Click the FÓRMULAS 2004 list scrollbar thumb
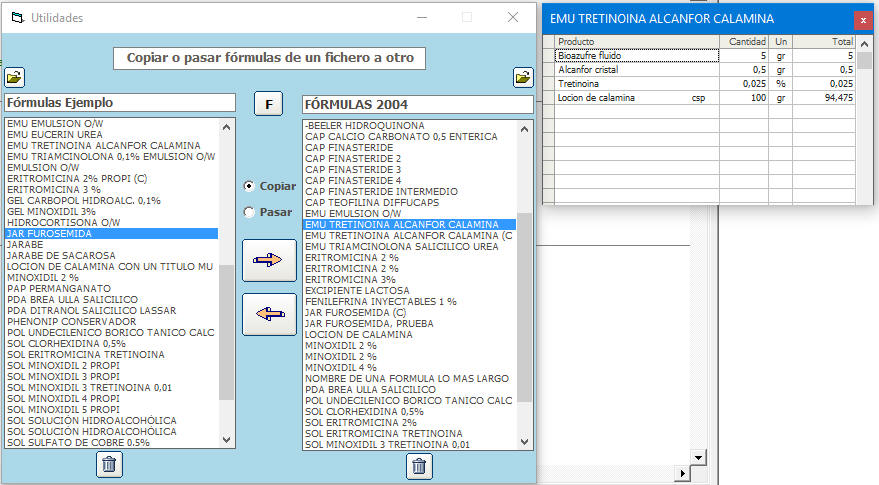This screenshot has height=485, width=879. click(524, 307)
